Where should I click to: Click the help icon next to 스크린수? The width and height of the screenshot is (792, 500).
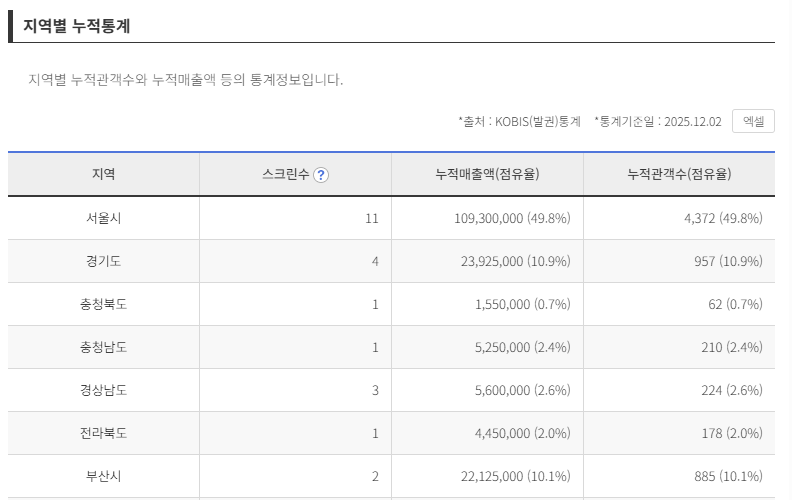point(321,175)
